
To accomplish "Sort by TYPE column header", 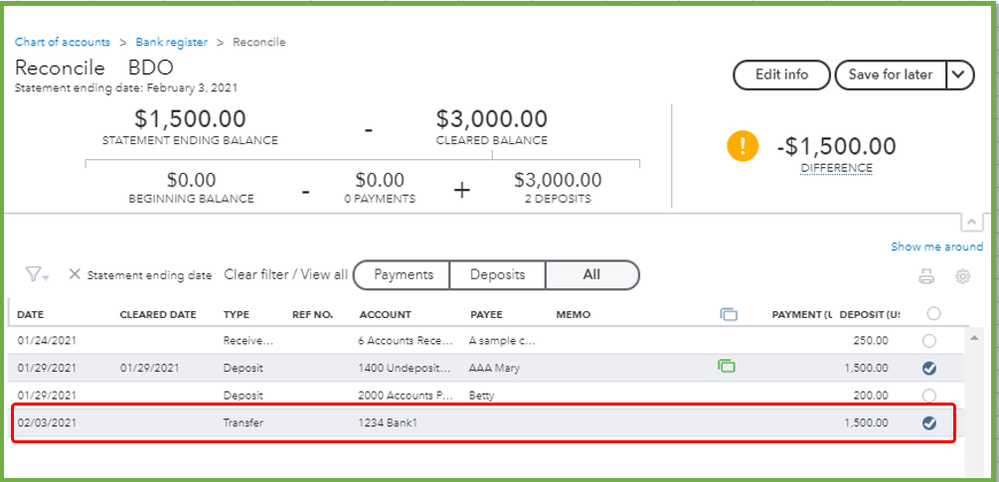I will [x=236, y=315].
